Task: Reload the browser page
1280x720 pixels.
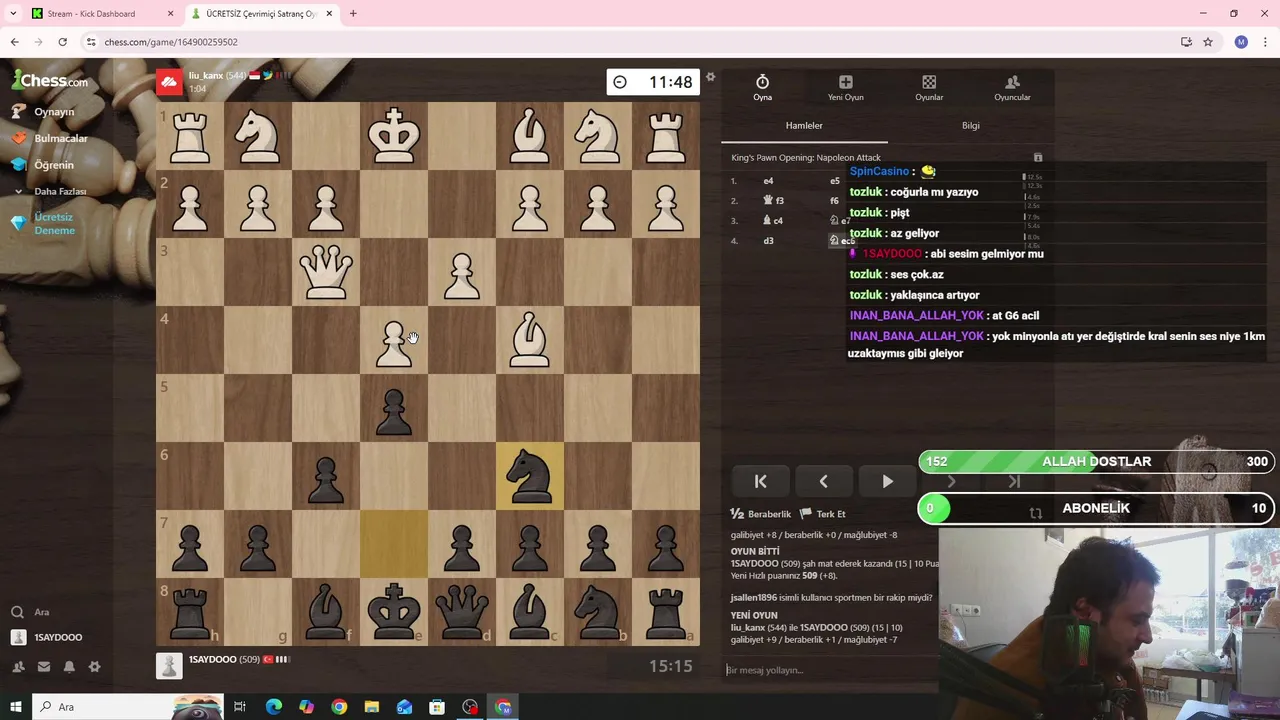Action: tap(62, 42)
